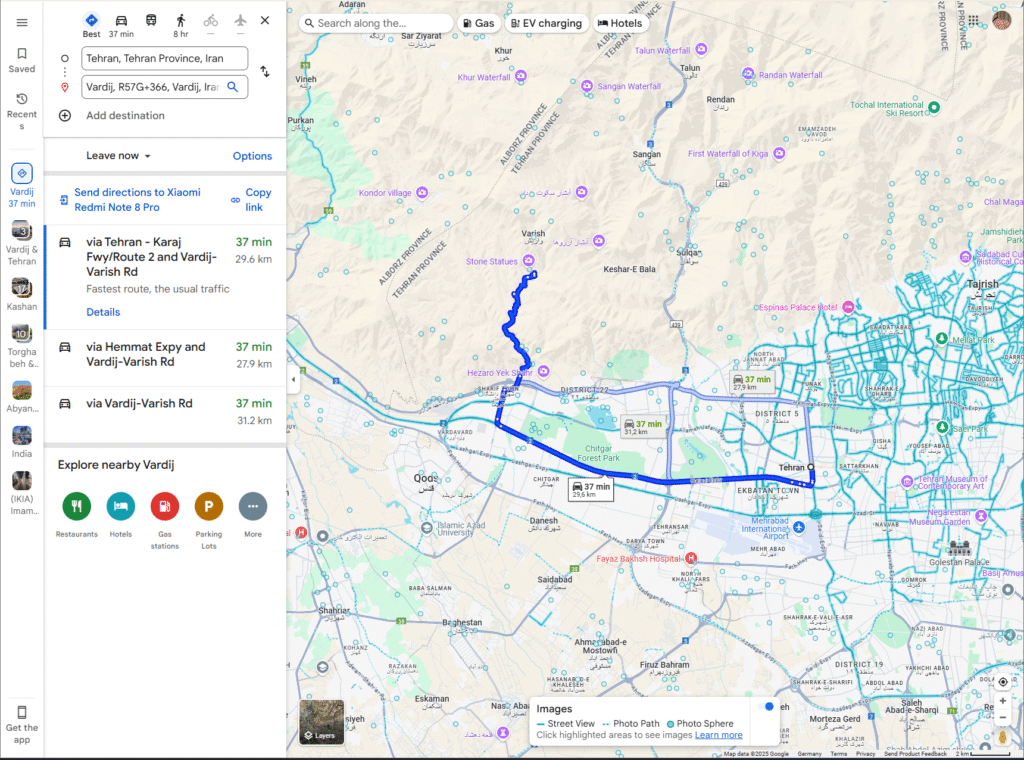1024x760 pixels.
Task: Click Kondor village marker
Action: (422, 192)
